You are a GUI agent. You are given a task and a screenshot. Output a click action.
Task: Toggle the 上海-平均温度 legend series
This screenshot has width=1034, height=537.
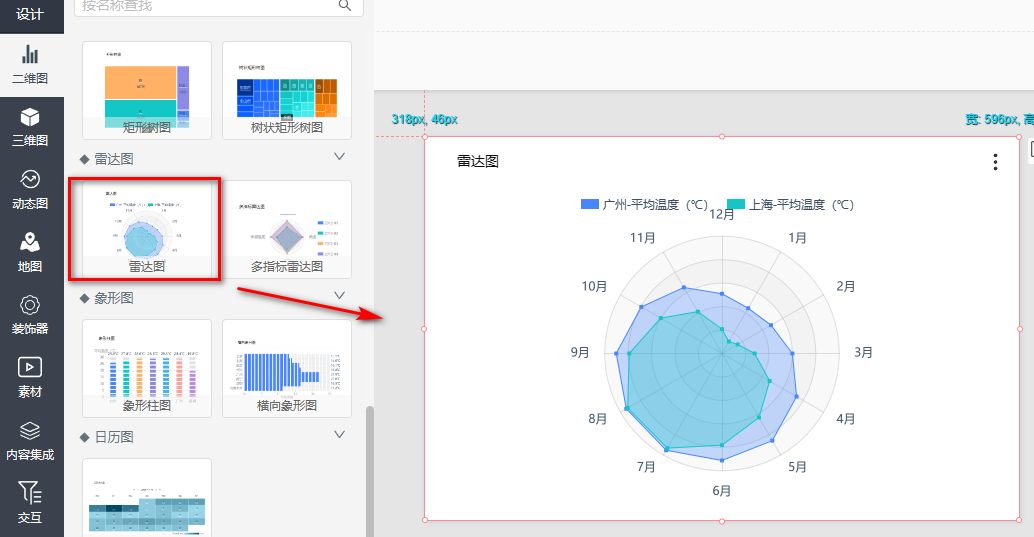790,204
